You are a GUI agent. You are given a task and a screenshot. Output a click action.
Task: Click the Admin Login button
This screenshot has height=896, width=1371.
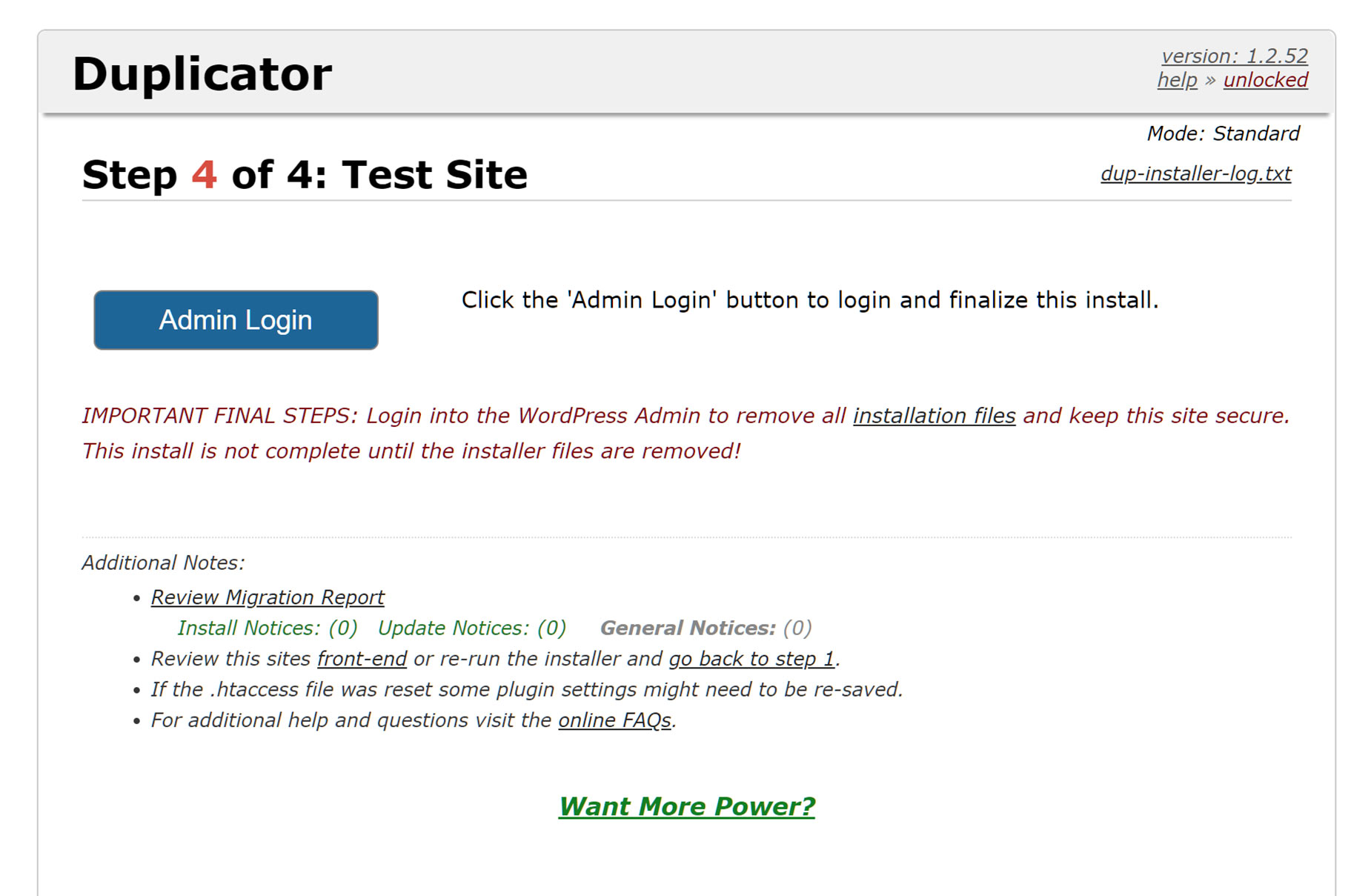pos(235,319)
